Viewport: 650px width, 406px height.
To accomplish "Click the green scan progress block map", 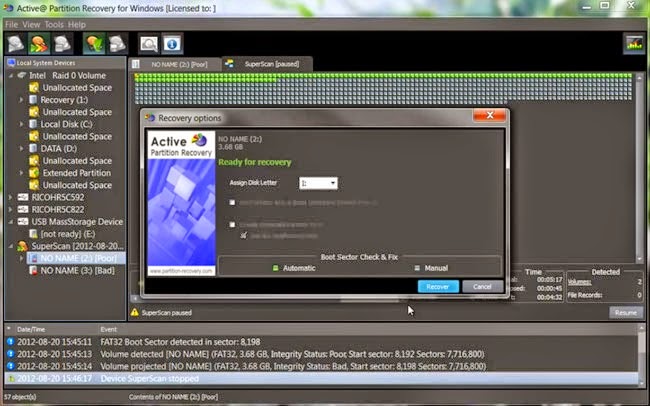I will pyautogui.click(x=383, y=88).
